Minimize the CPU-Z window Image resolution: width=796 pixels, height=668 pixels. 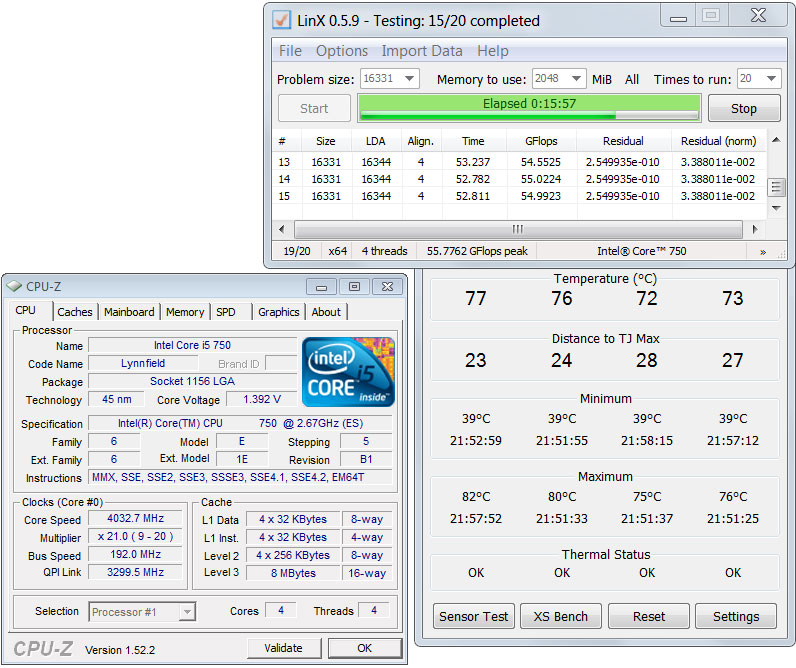click(x=321, y=287)
